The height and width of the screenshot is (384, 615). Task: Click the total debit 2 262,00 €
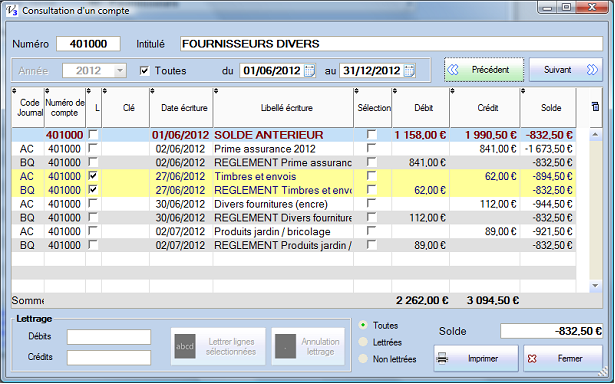click(422, 300)
